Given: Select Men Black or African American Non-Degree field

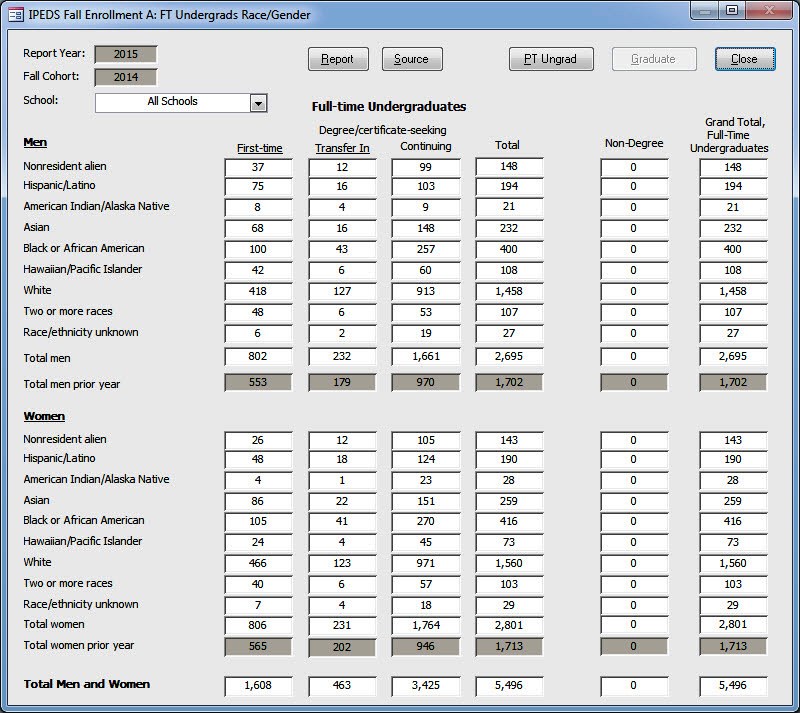Looking at the screenshot, I should point(634,249).
